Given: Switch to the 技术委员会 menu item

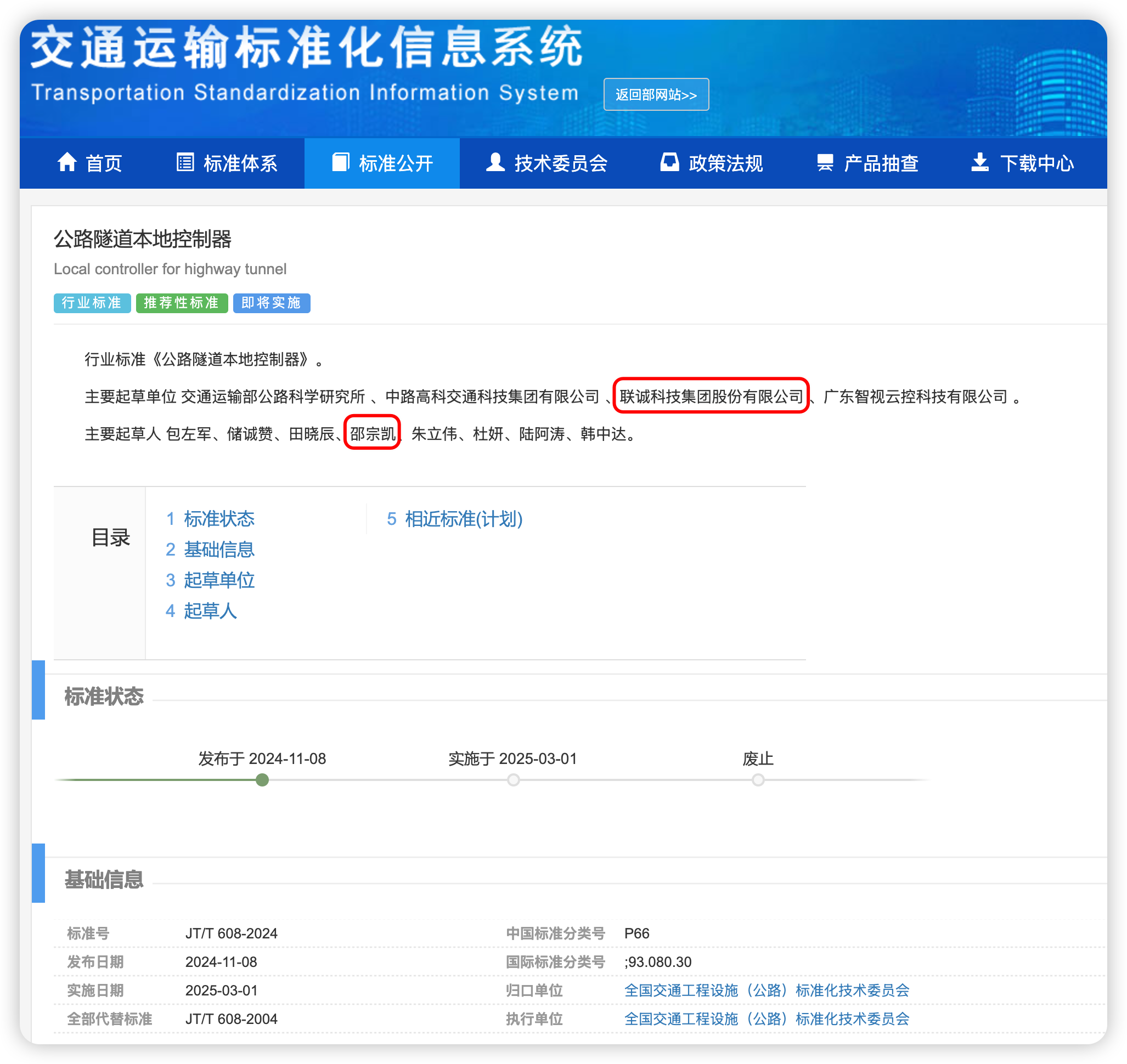Looking at the screenshot, I should [561, 164].
